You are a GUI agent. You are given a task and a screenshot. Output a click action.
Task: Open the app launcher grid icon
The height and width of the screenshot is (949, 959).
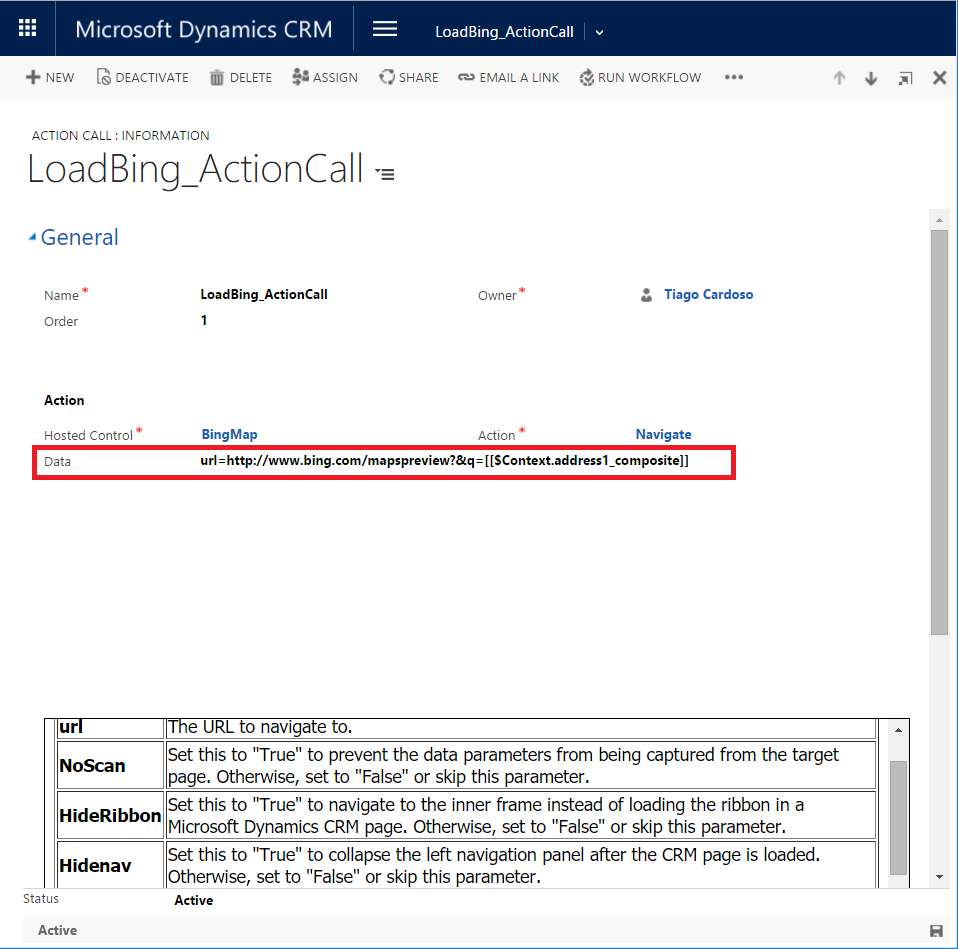[27, 29]
